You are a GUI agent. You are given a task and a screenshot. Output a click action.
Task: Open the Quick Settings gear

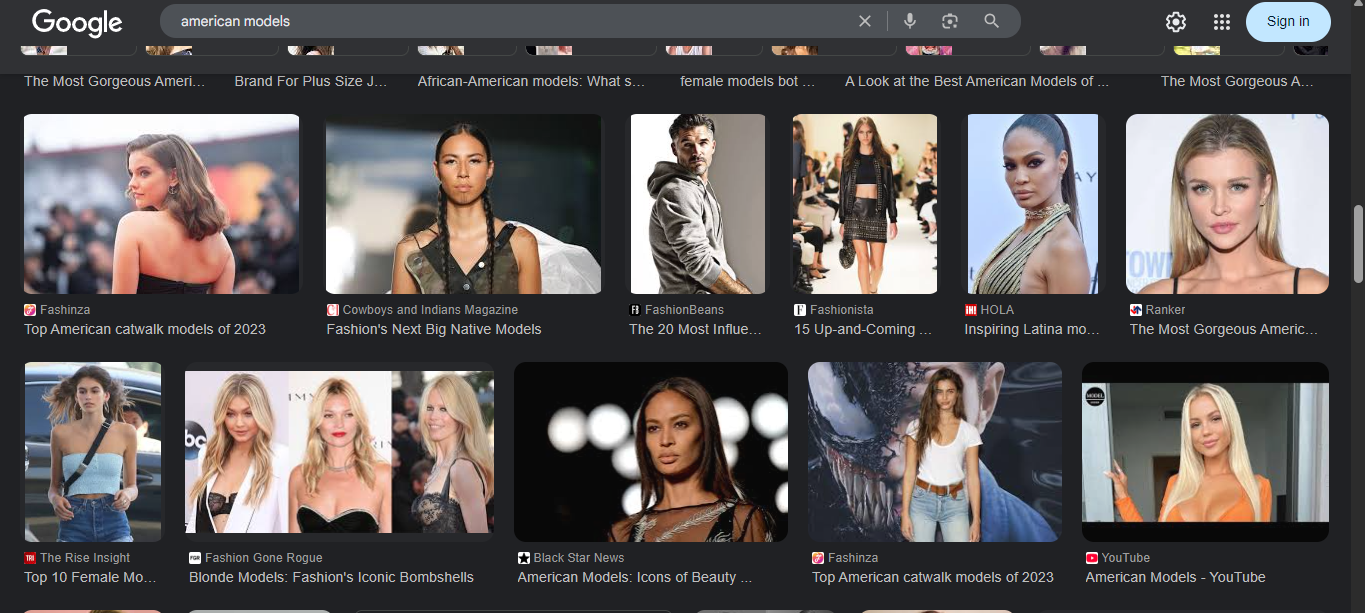click(1176, 22)
